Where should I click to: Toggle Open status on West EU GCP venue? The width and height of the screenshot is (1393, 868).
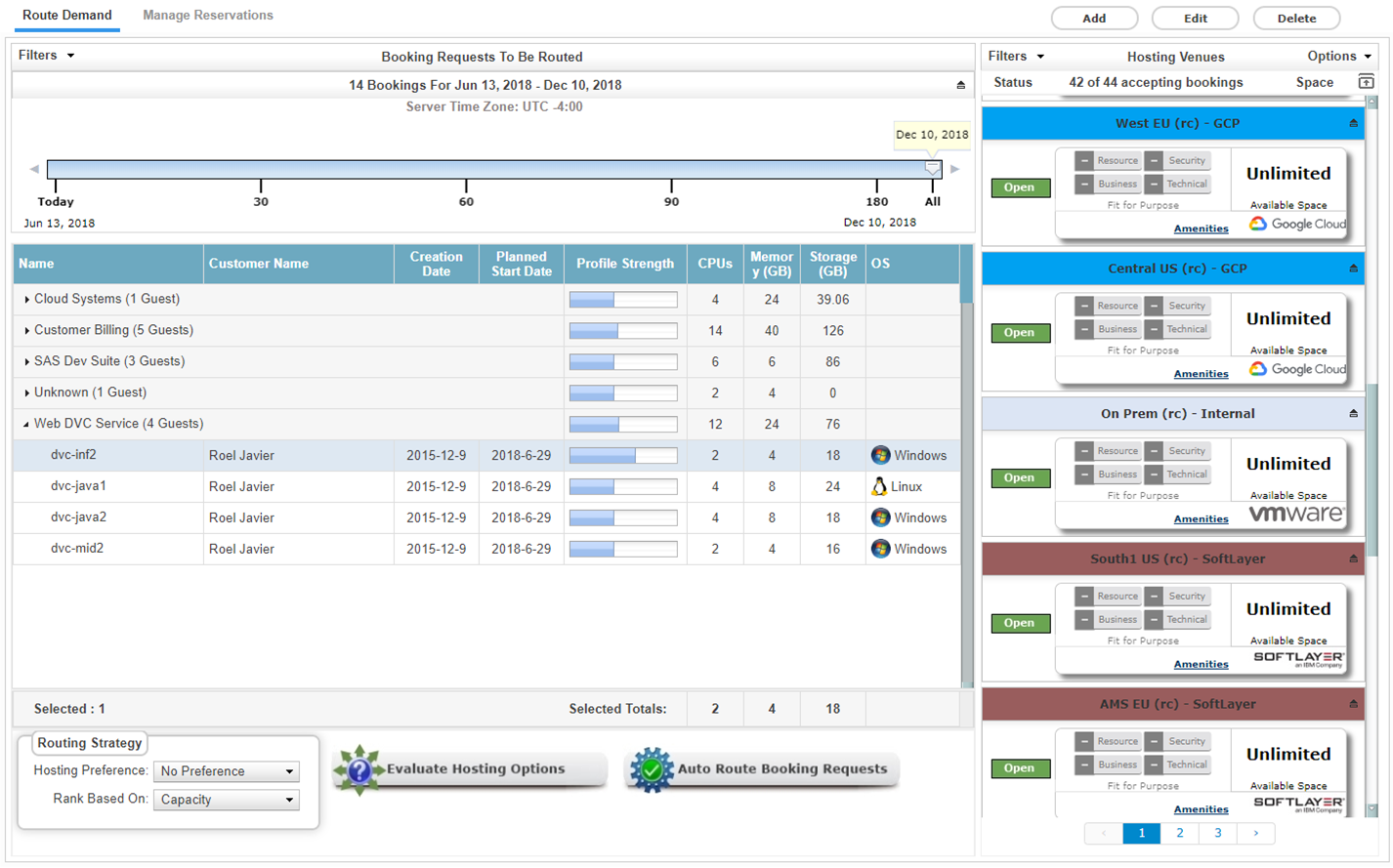pos(1020,187)
